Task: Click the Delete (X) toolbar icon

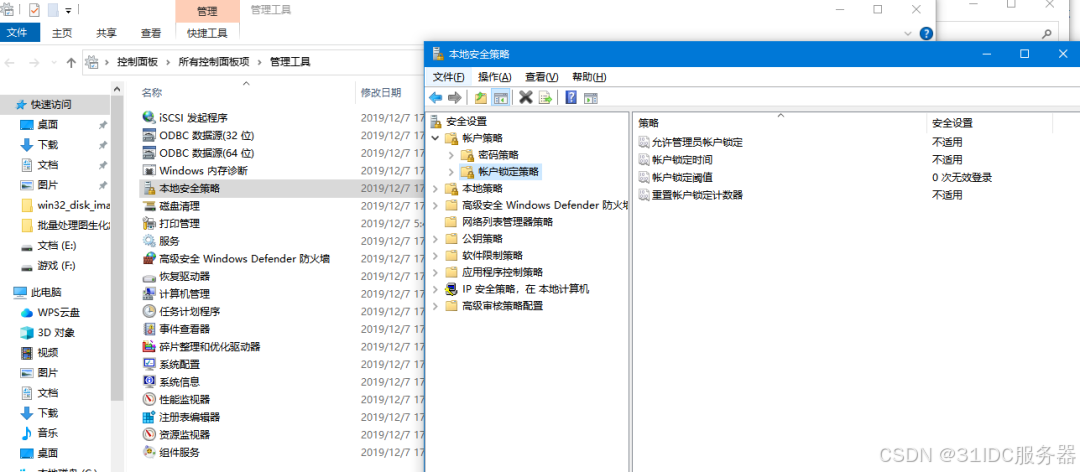Action: [525, 97]
